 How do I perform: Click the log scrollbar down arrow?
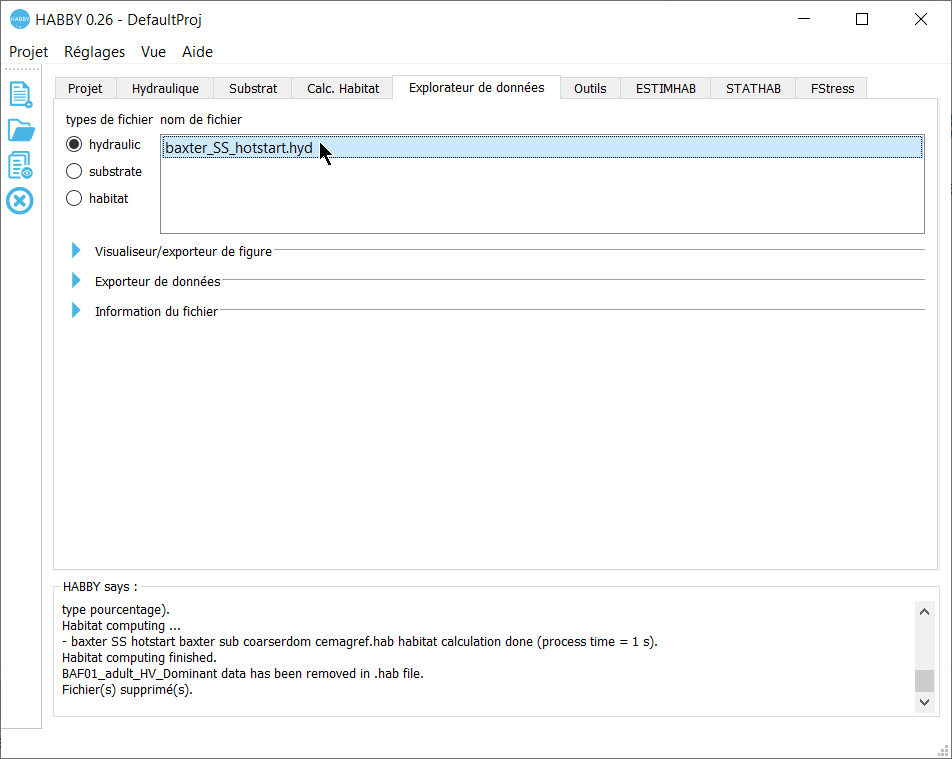(924, 703)
